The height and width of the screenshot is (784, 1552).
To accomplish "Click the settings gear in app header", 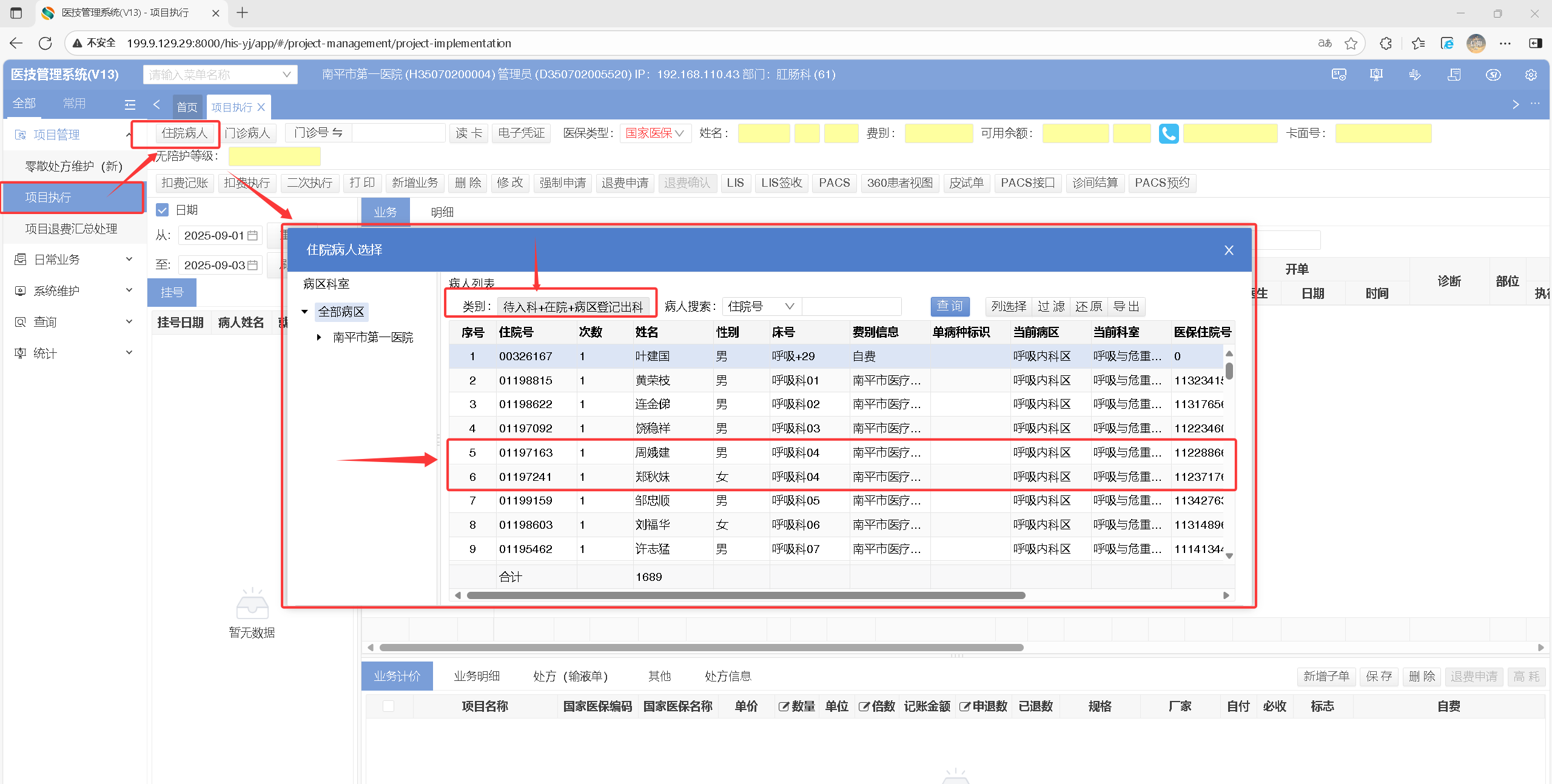I will pos(1530,75).
